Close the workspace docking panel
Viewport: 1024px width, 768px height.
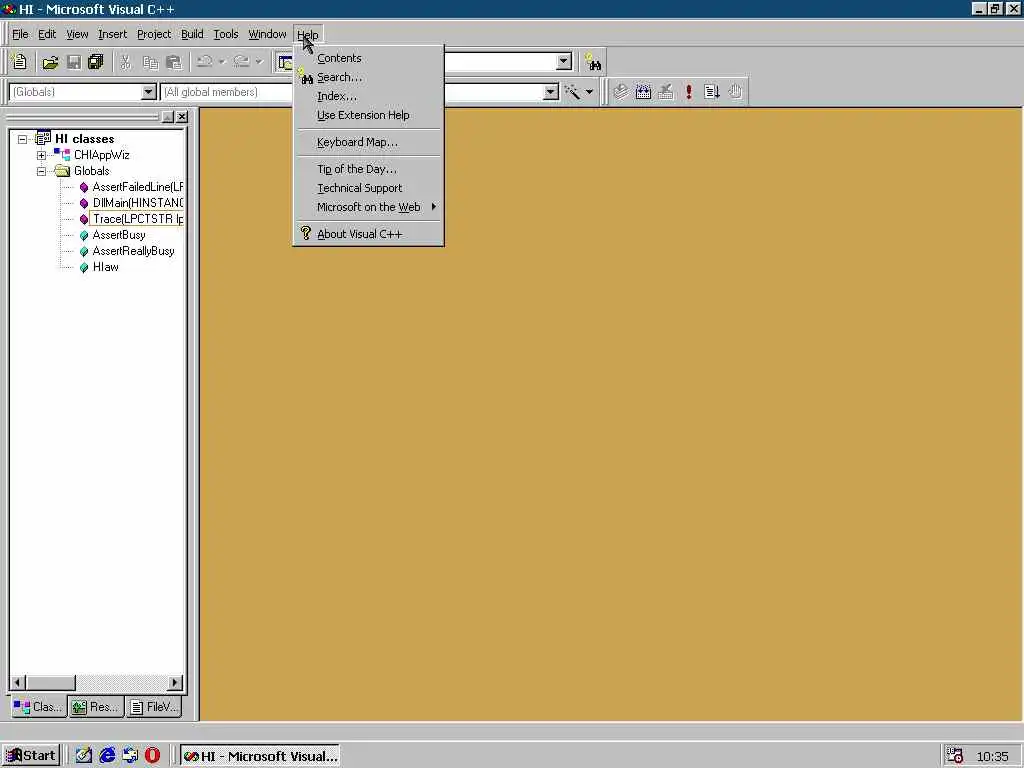182,116
